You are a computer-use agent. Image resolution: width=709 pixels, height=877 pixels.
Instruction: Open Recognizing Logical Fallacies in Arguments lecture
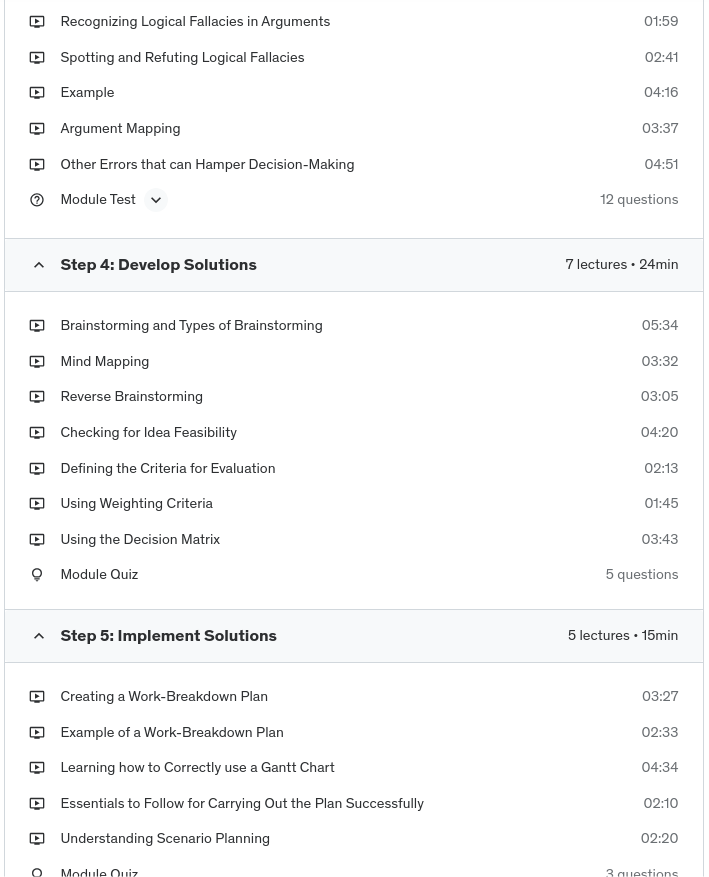click(195, 22)
